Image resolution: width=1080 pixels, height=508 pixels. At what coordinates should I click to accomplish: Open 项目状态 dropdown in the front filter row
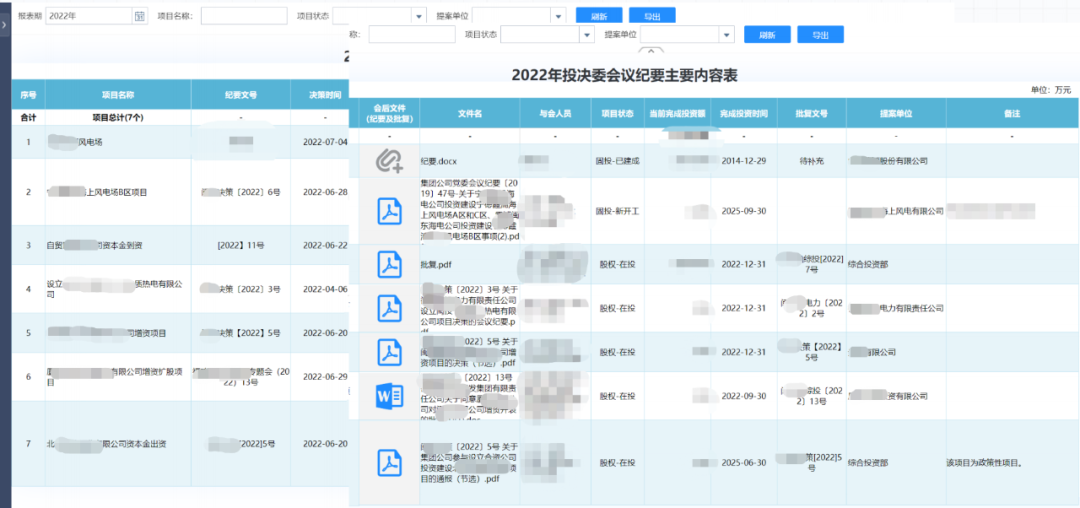[x=586, y=34]
